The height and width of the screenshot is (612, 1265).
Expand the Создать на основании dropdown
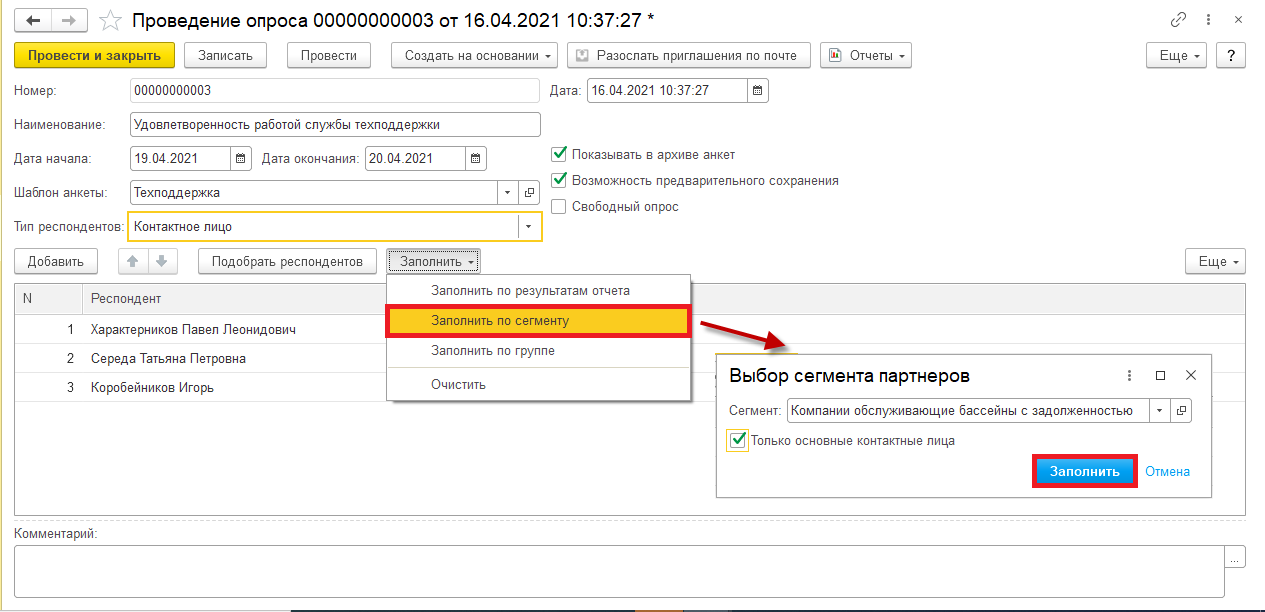tap(474, 55)
